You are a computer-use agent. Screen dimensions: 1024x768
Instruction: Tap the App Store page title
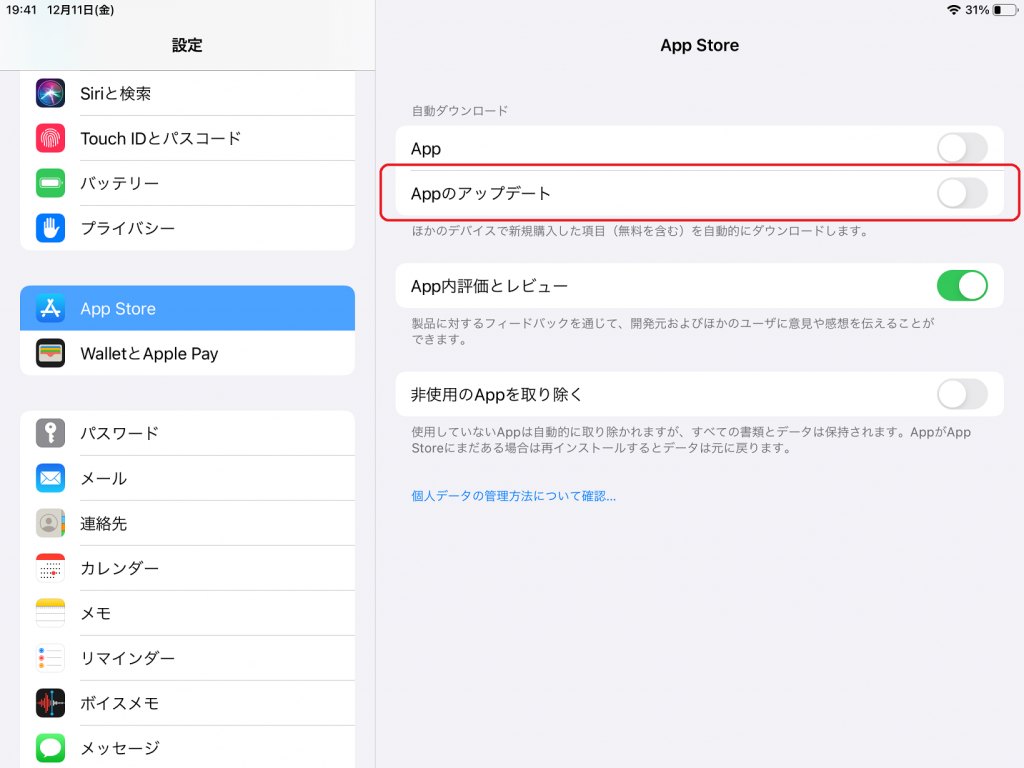699,45
